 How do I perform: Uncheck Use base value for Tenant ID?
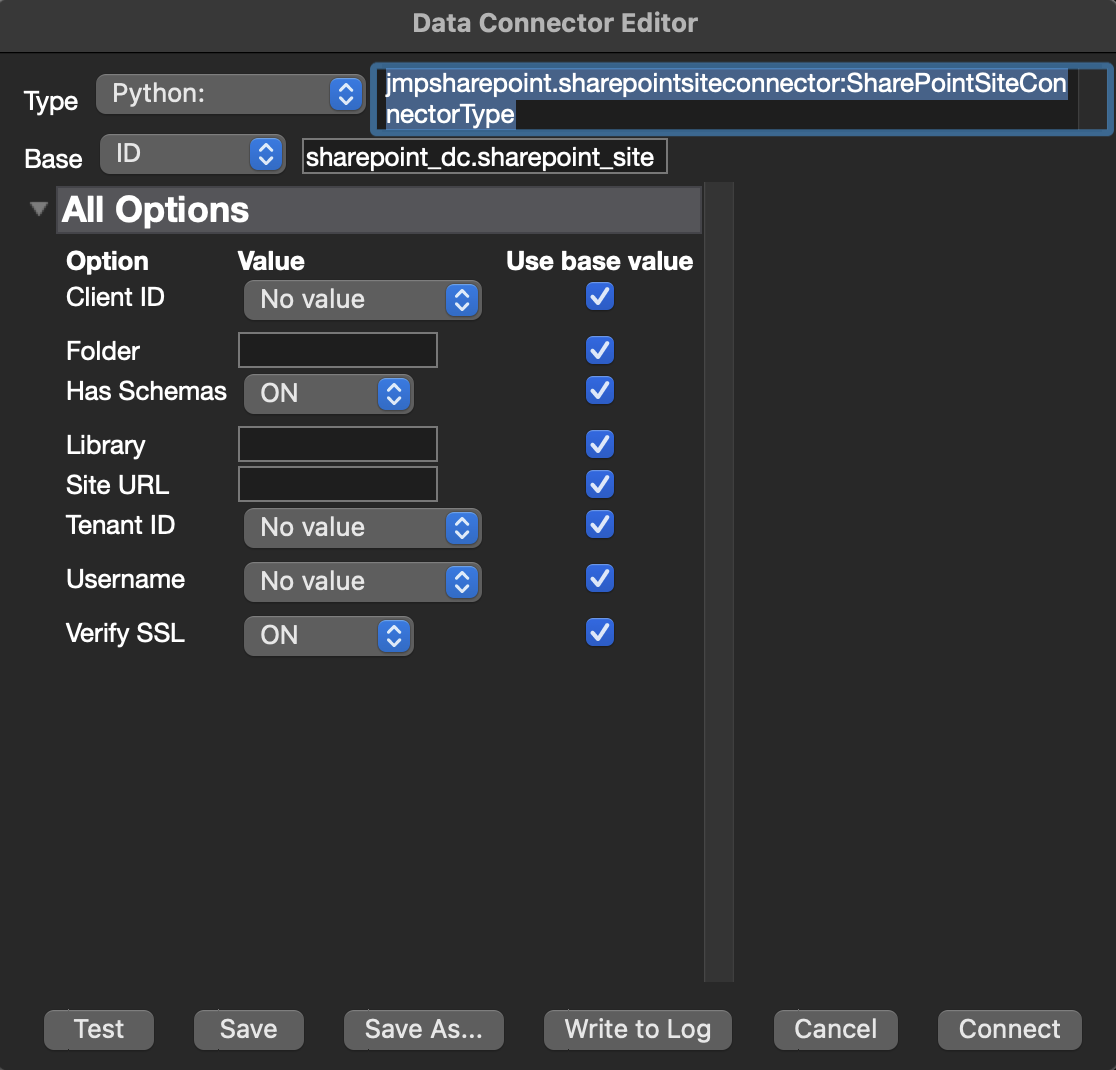(x=599, y=524)
